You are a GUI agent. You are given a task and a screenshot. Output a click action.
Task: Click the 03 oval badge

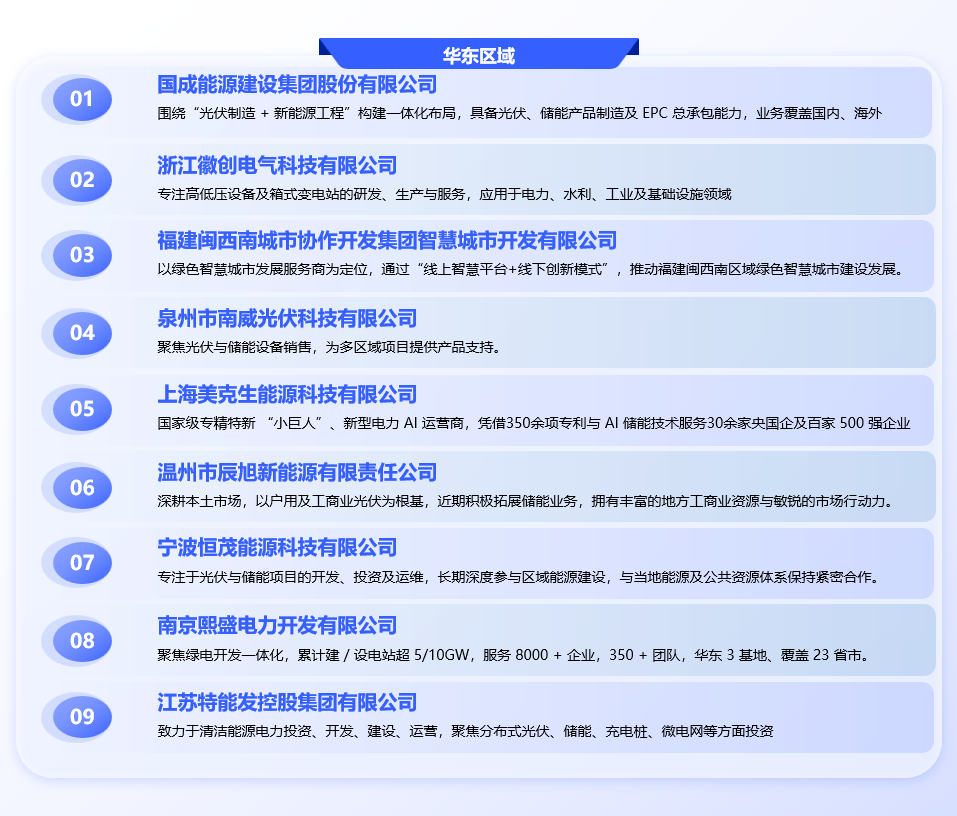[x=82, y=255]
